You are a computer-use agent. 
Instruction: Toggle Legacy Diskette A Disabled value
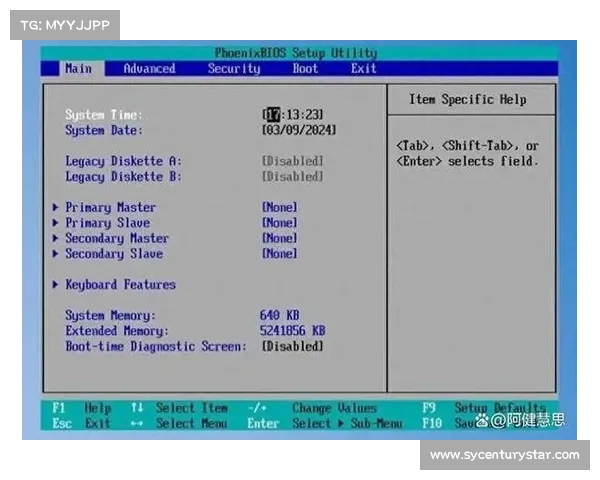[293, 161]
